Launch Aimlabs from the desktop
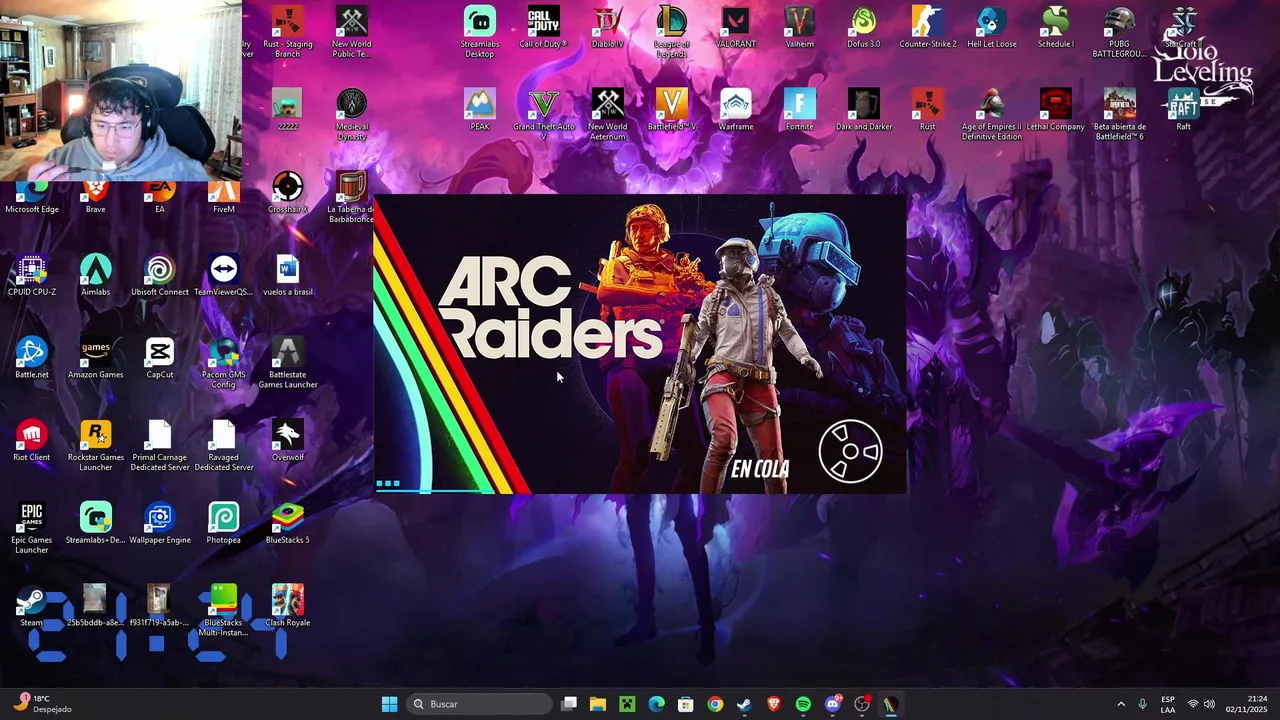1280x720 pixels. (96, 275)
